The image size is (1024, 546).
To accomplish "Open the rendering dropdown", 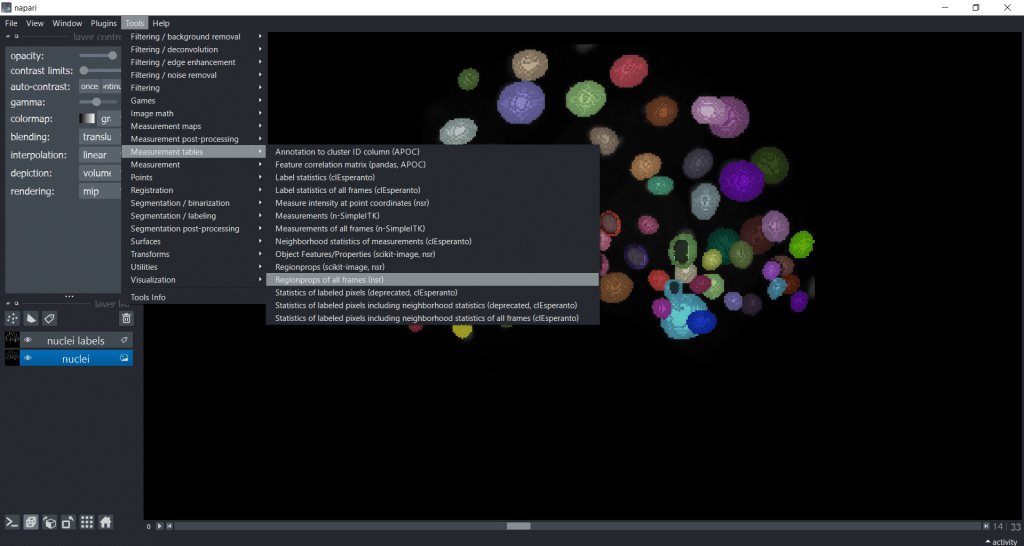I will 99,191.
